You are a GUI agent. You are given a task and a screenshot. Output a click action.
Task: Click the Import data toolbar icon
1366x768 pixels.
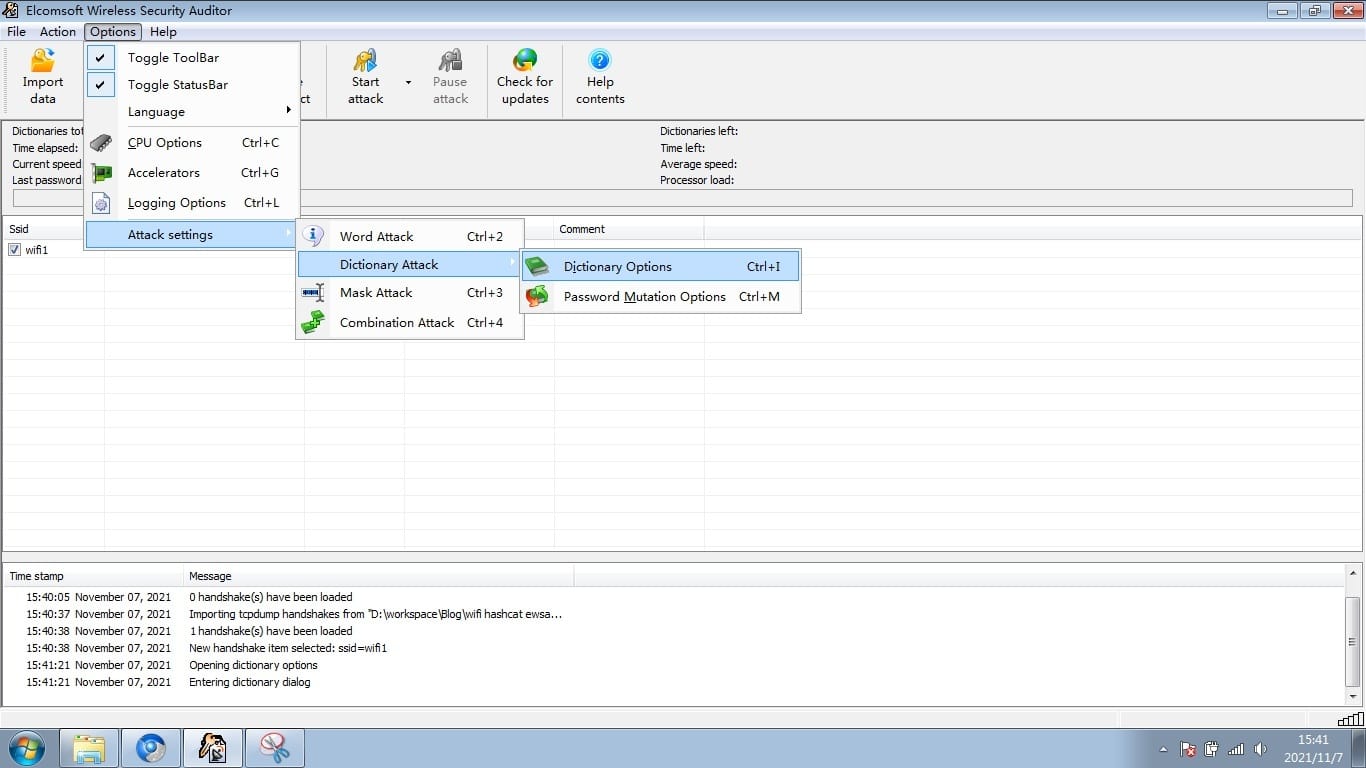coord(43,62)
